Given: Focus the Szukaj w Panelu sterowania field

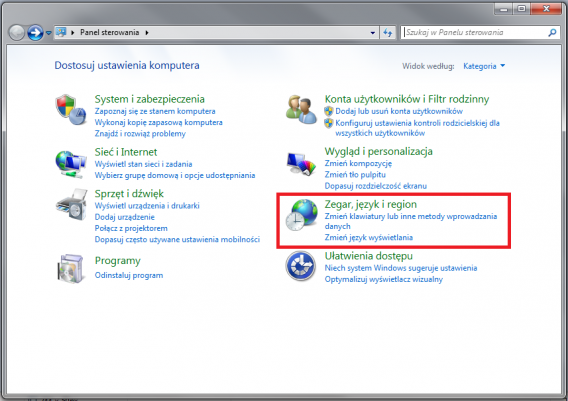Looking at the screenshot, I should click(474, 33).
